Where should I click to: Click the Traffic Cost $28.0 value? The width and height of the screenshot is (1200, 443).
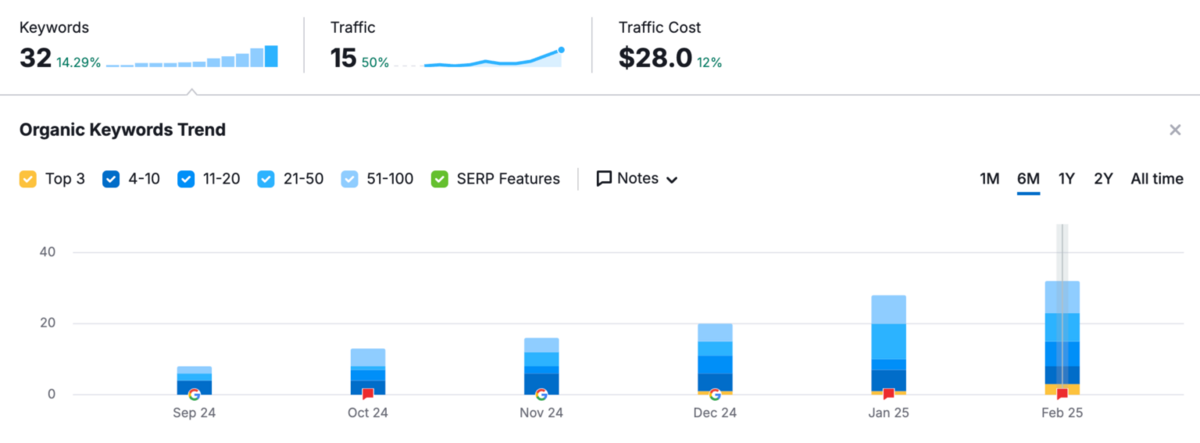tap(655, 58)
